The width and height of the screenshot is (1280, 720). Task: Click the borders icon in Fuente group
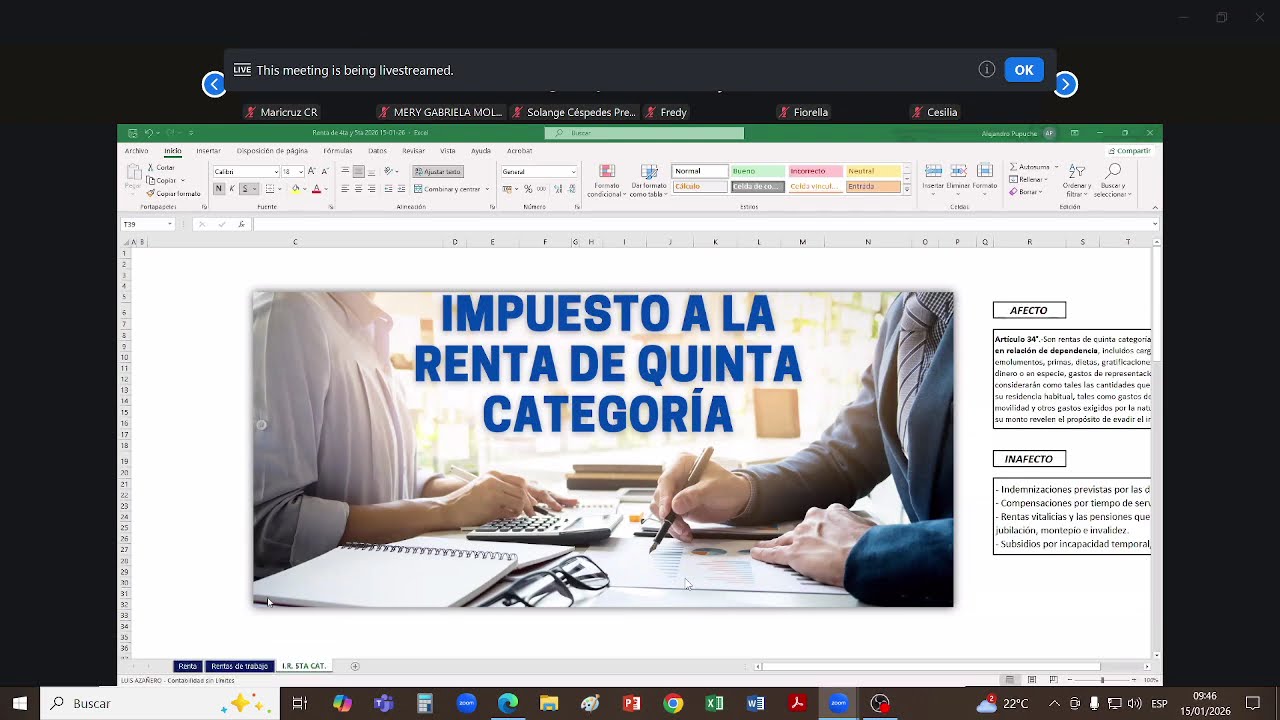point(270,188)
